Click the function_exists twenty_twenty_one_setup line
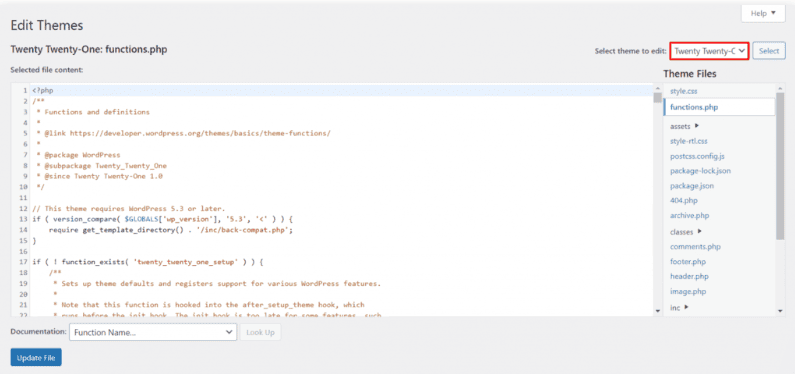The width and height of the screenshot is (795, 374). [149, 262]
